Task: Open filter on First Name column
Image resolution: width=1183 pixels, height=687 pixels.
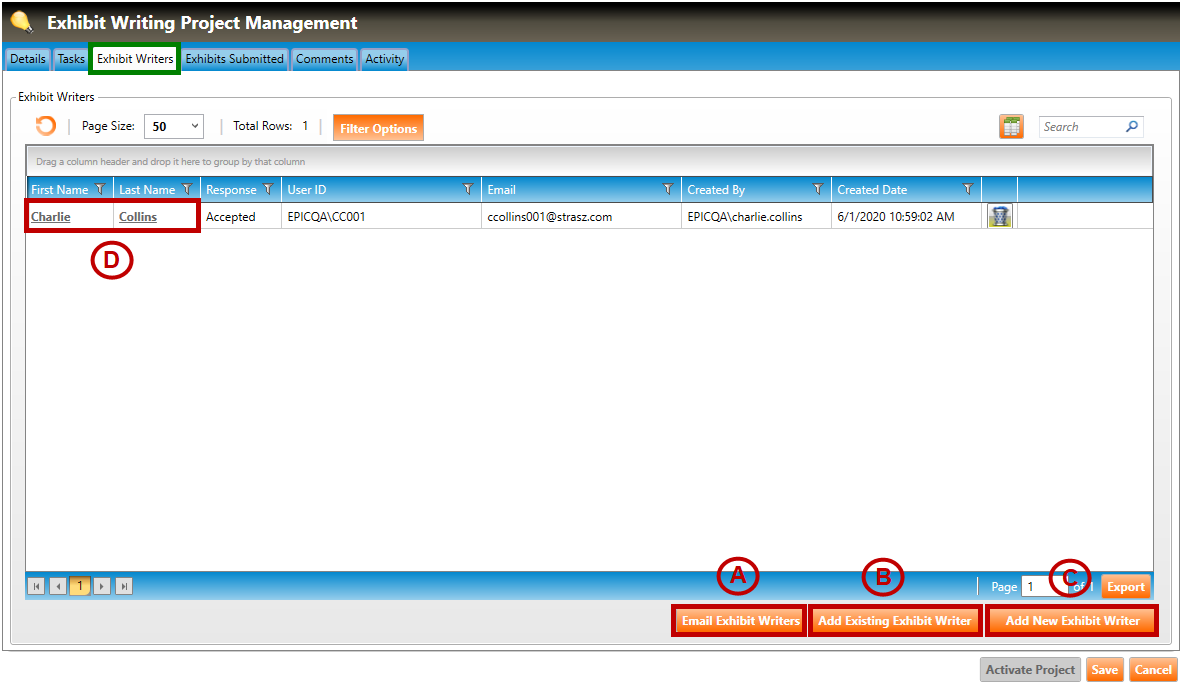Action: pyautogui.click(x=99, y=190)
